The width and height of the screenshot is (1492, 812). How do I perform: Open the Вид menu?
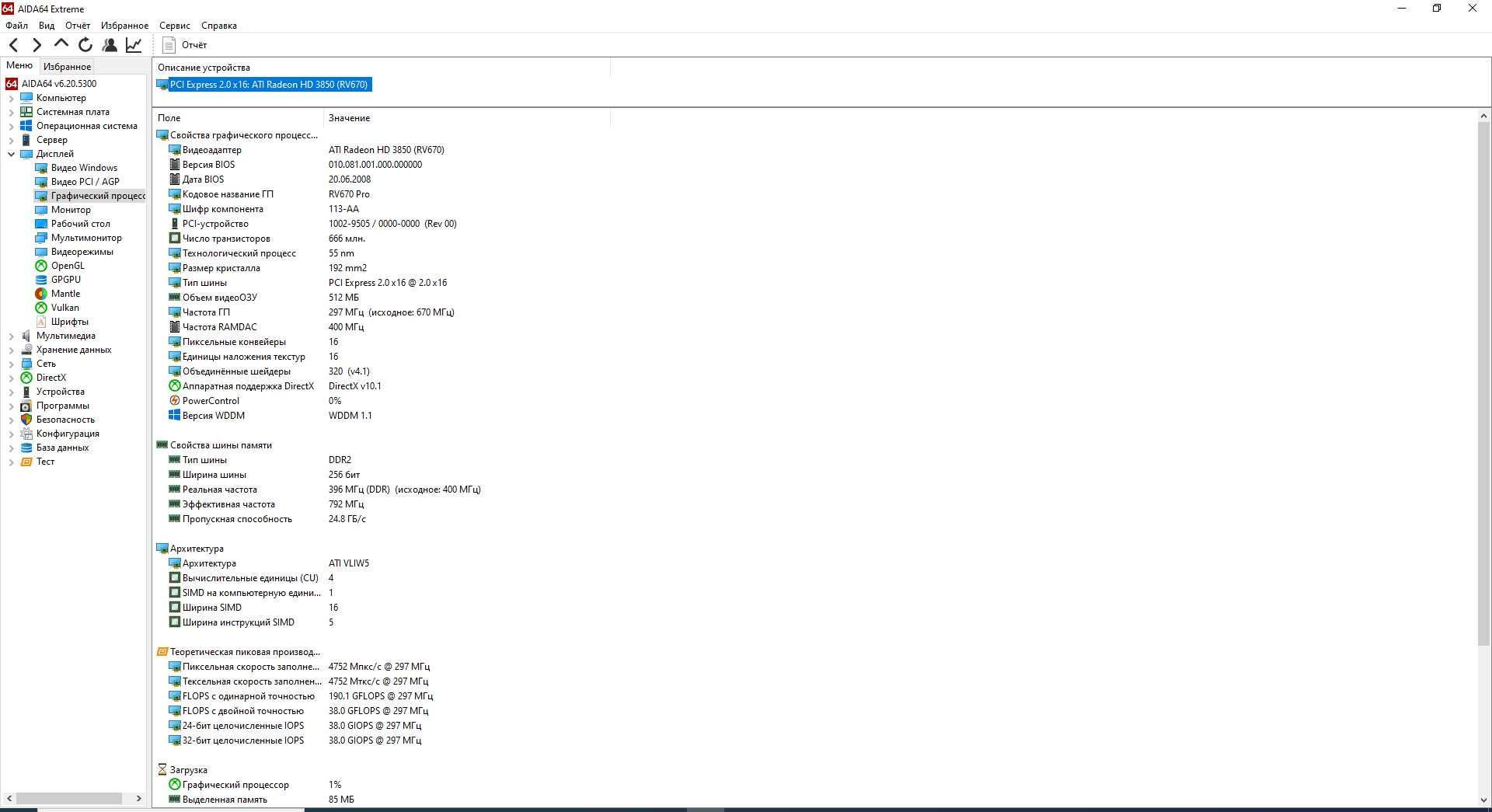coord(47,26)
